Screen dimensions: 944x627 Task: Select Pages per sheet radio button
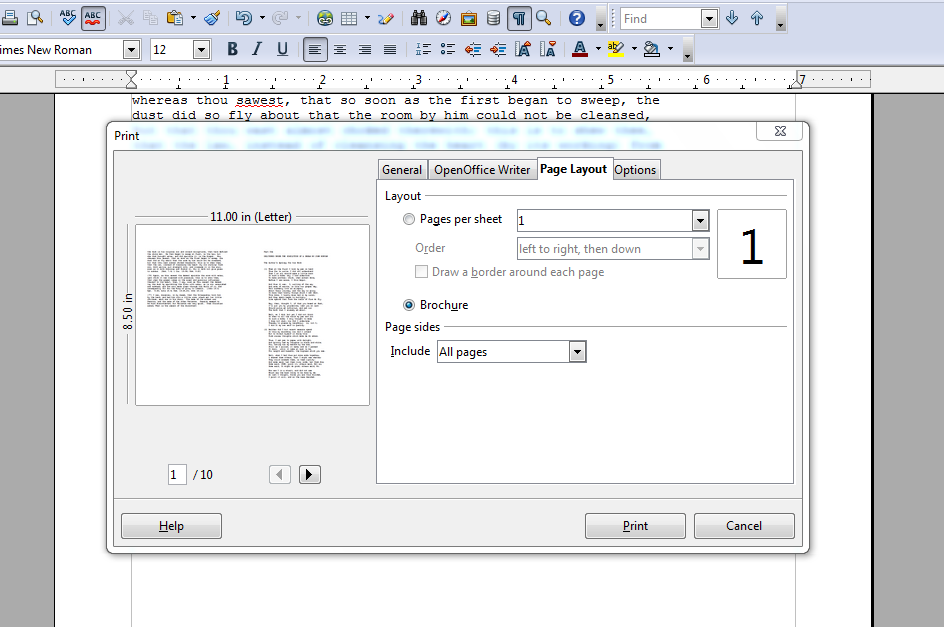point(409,219)
